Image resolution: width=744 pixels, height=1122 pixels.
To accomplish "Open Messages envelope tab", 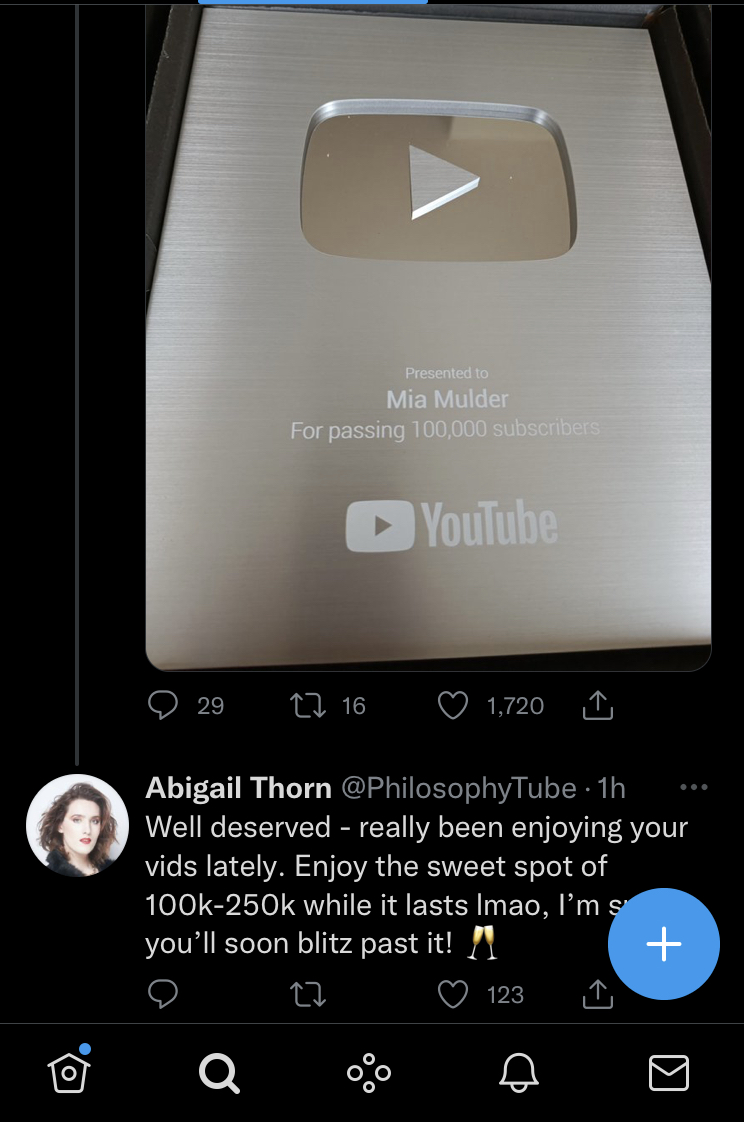I will coord(669,1073).
